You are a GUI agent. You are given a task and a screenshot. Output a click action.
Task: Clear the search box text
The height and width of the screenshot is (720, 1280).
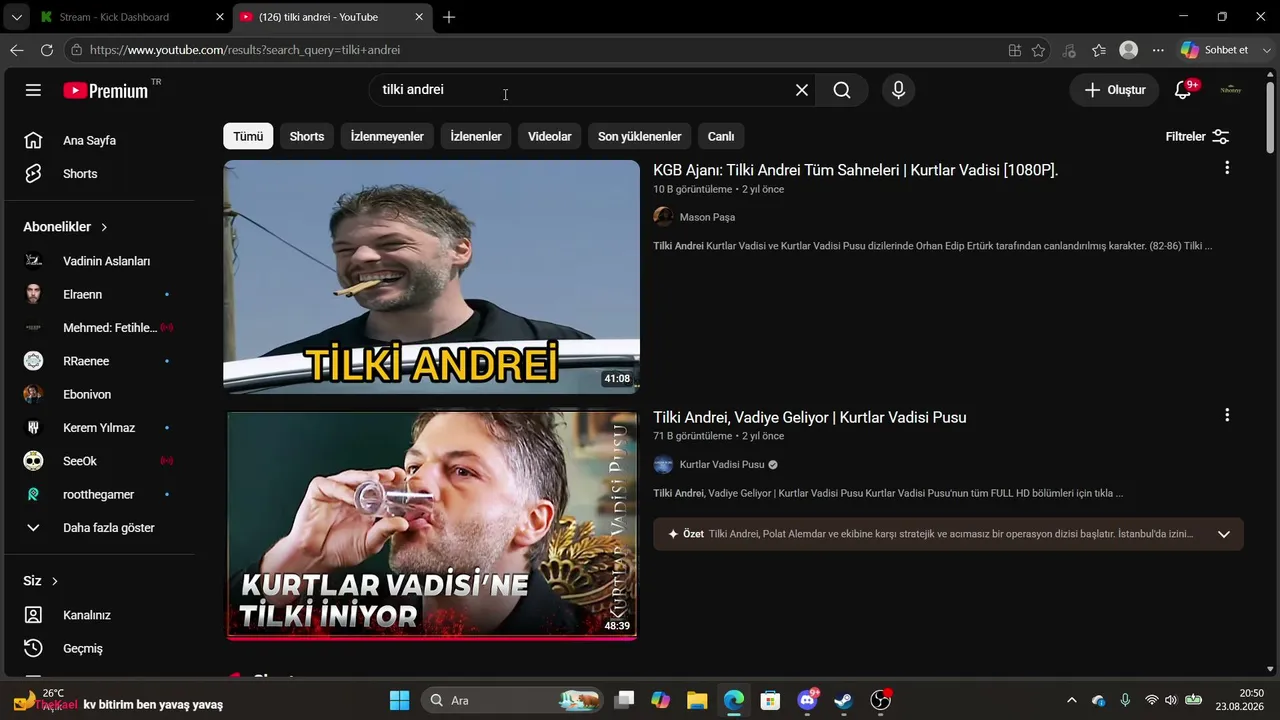801,90
